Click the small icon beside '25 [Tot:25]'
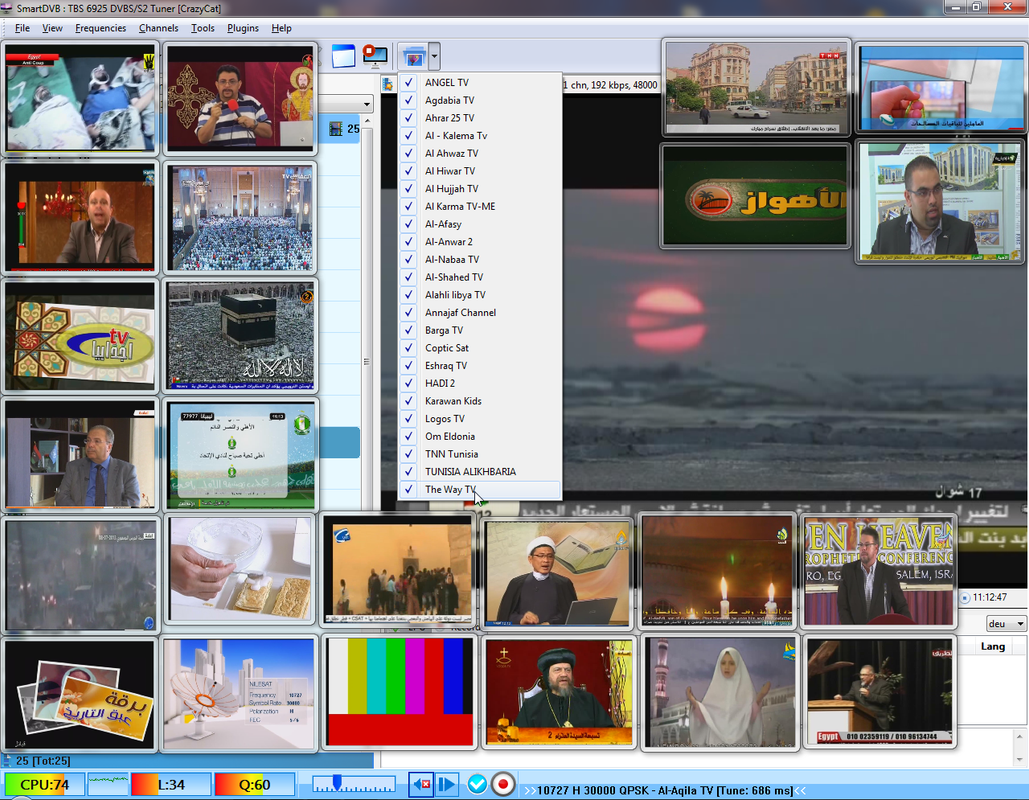This screenshot has width=1029, height=800. 7,761
